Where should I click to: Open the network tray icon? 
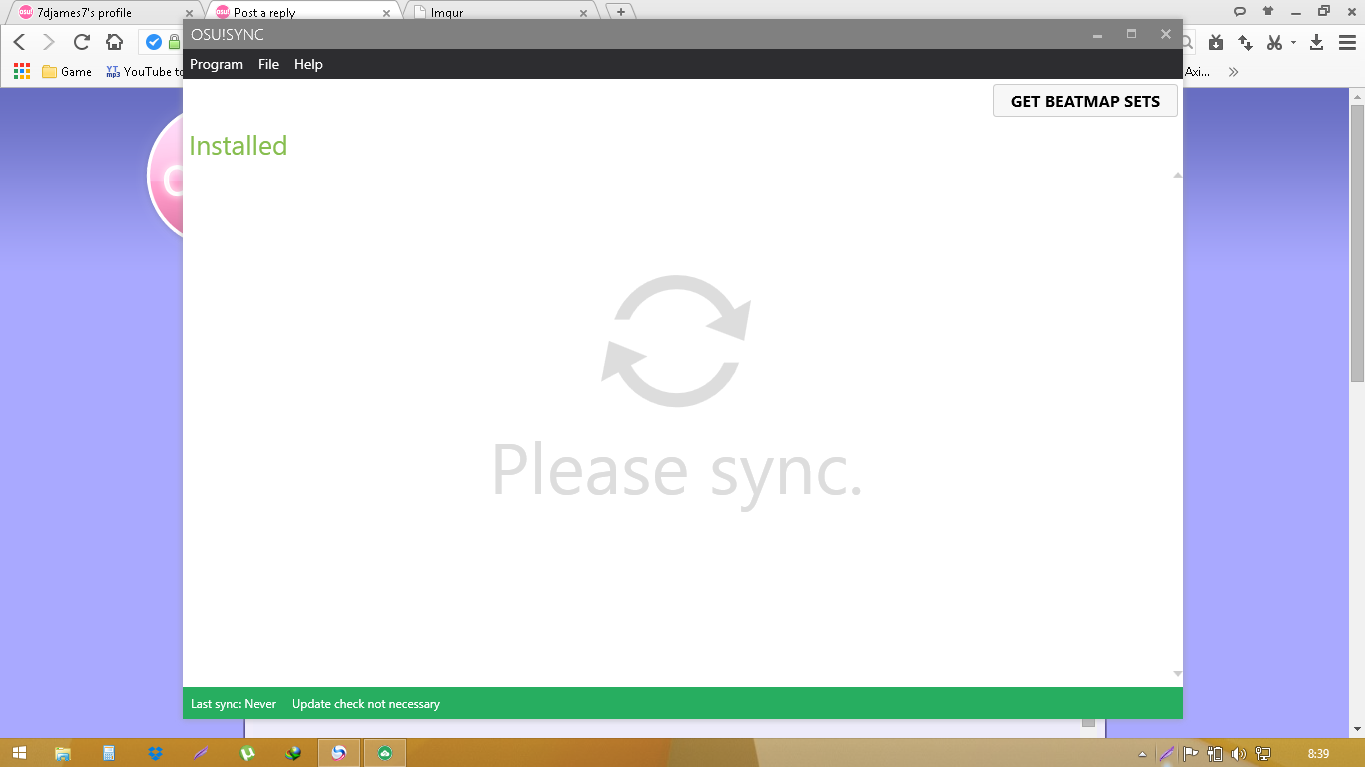[1263, 754]
